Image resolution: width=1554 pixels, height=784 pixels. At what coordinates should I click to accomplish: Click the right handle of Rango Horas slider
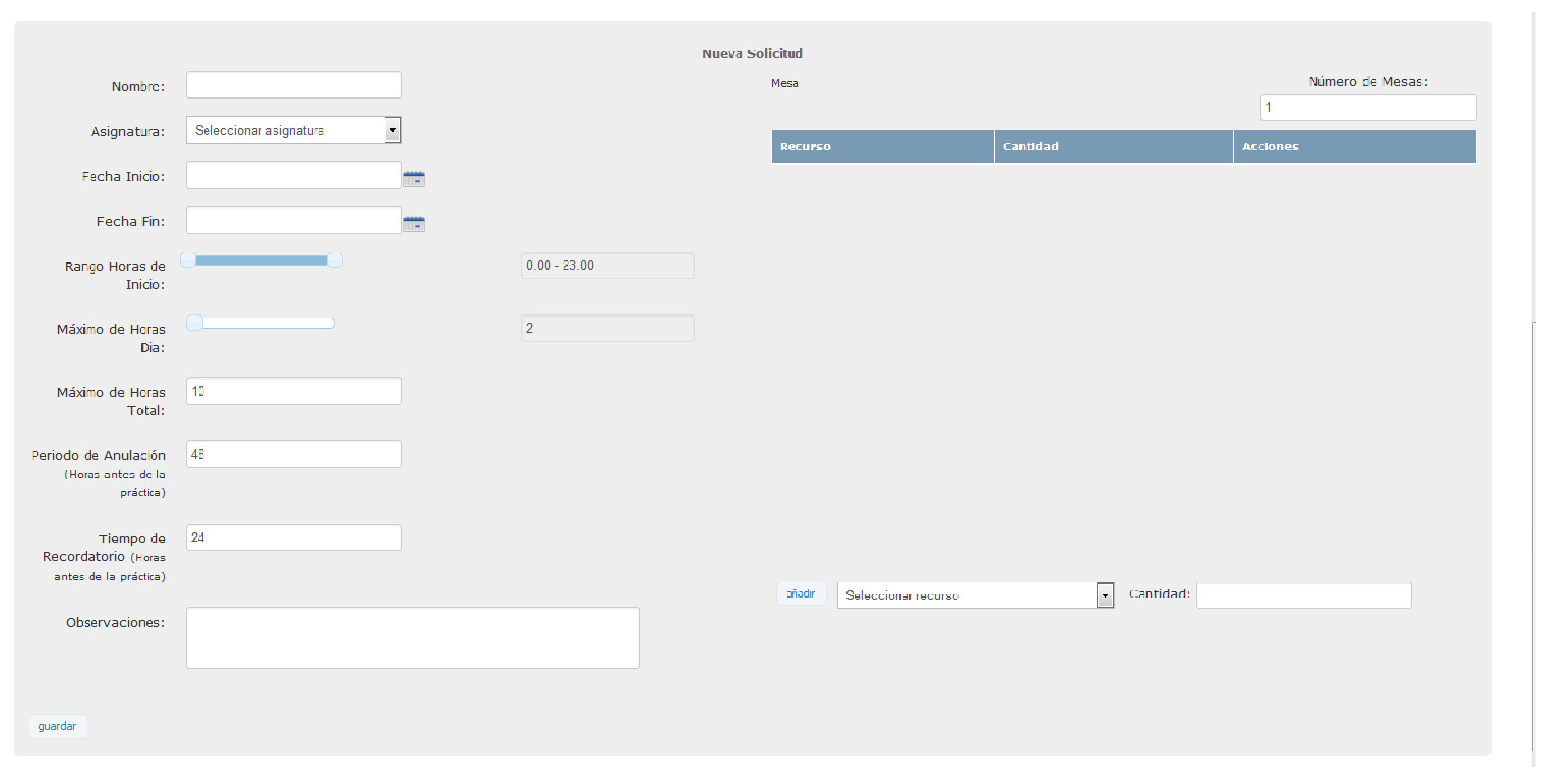pos(336,260)
